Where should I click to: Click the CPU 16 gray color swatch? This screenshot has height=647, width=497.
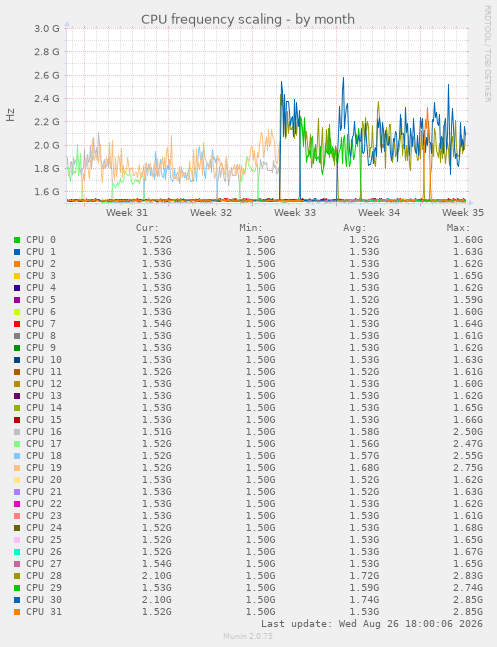point(17,432)
